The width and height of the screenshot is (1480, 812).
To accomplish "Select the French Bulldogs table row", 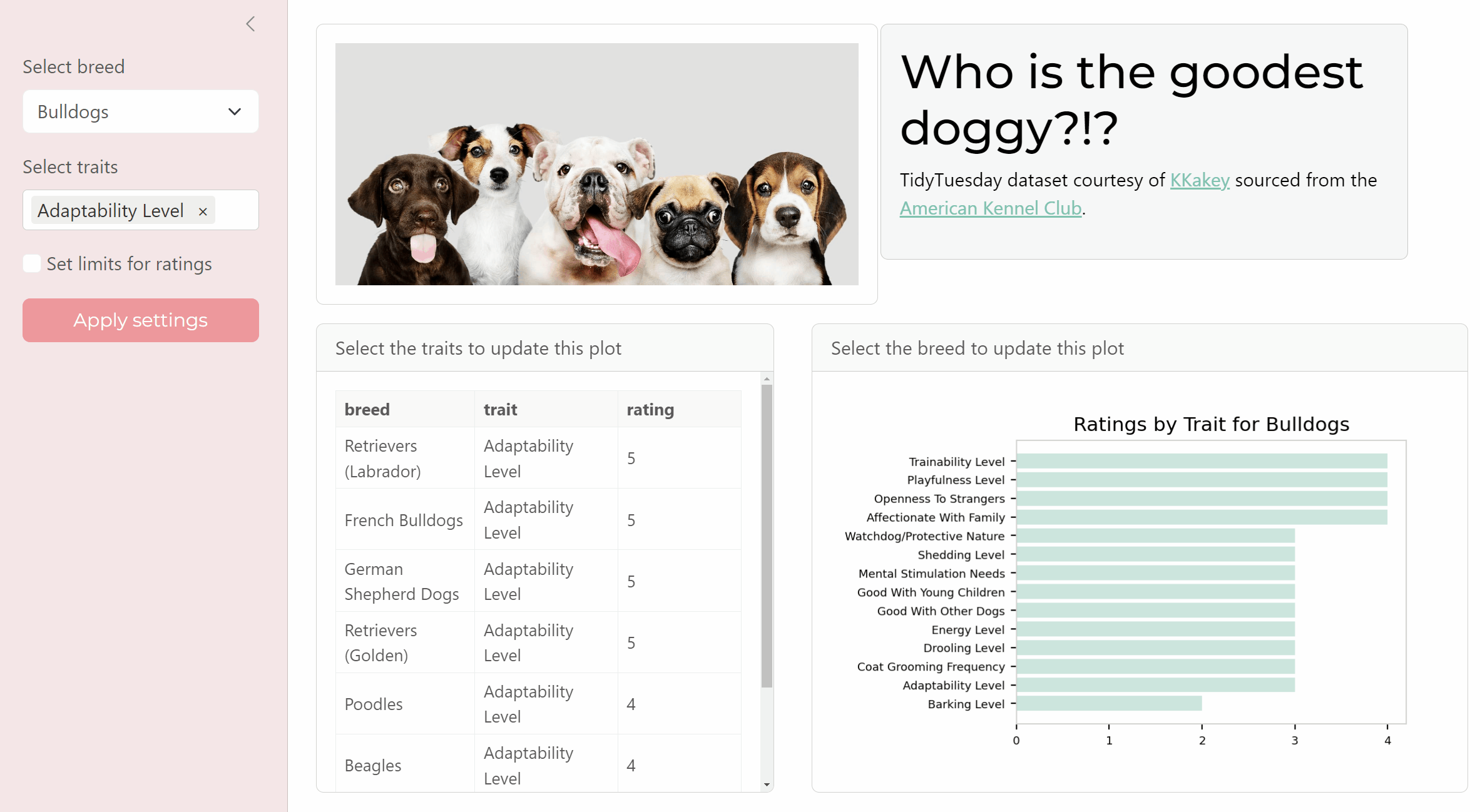I will point(404,519).
